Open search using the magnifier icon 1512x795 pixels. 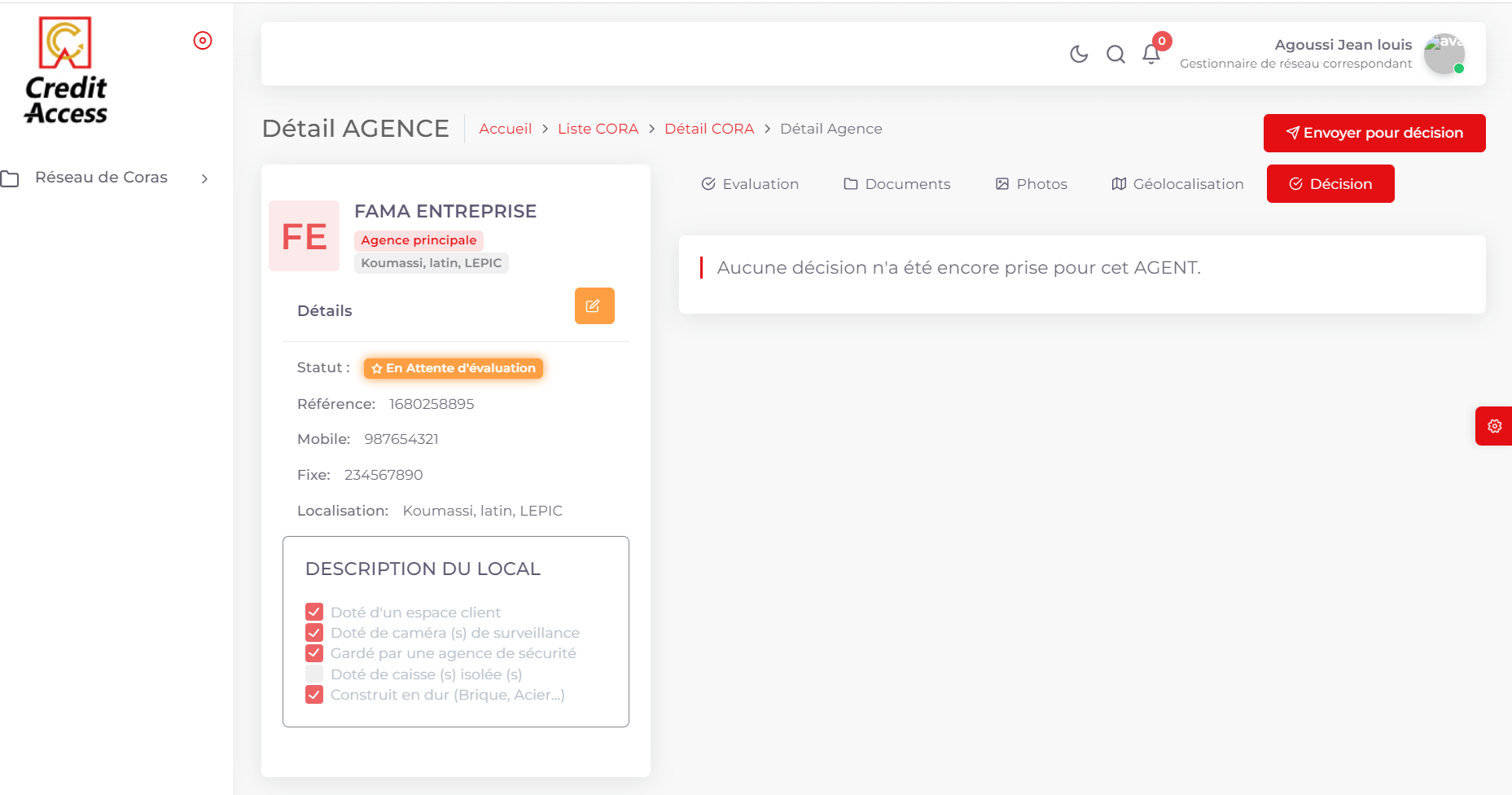[x=1115, y=54]
